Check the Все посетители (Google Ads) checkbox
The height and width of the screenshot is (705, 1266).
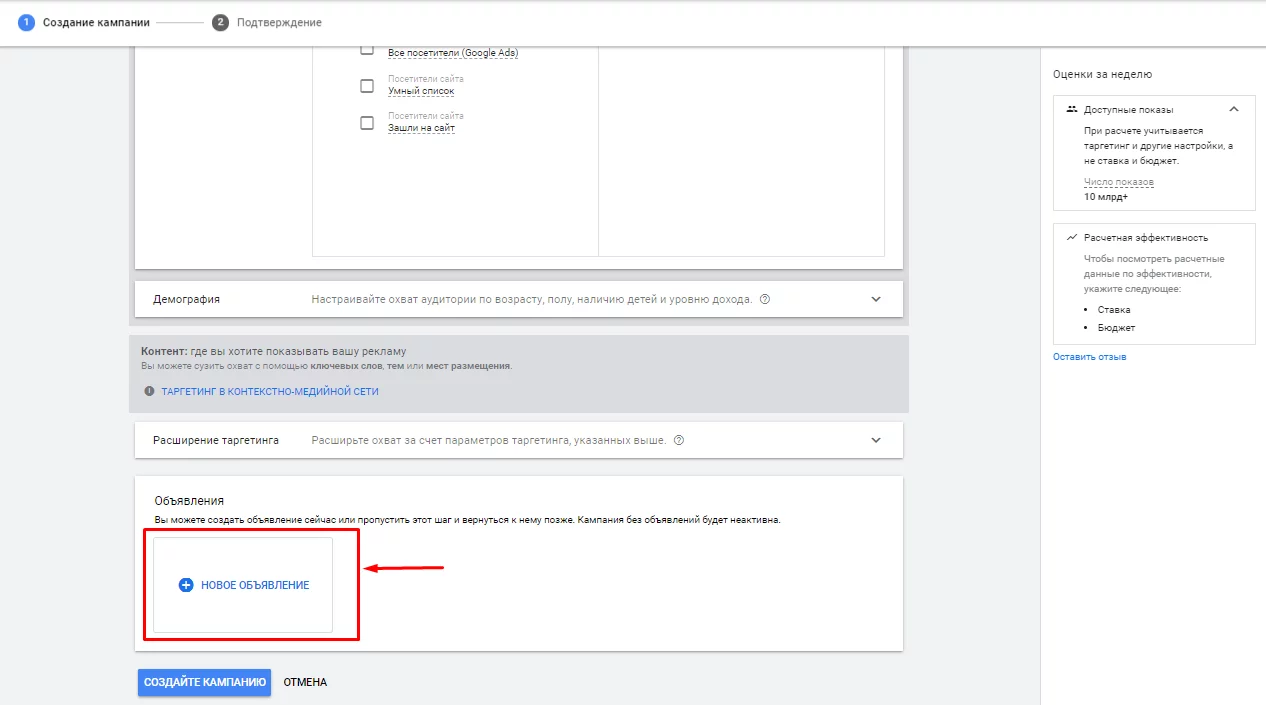(x=367, y=50)
